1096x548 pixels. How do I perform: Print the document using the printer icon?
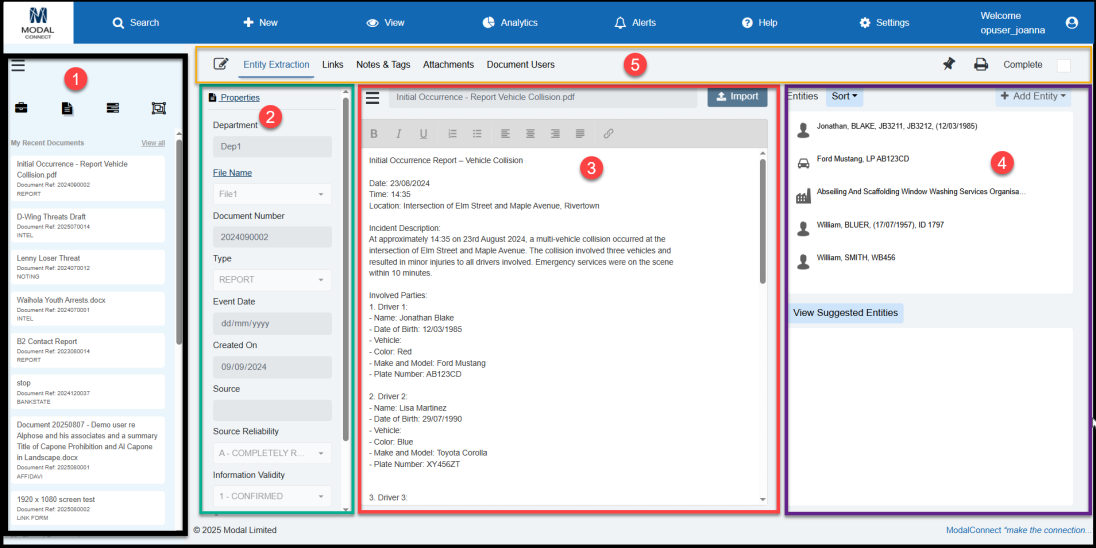981,65
